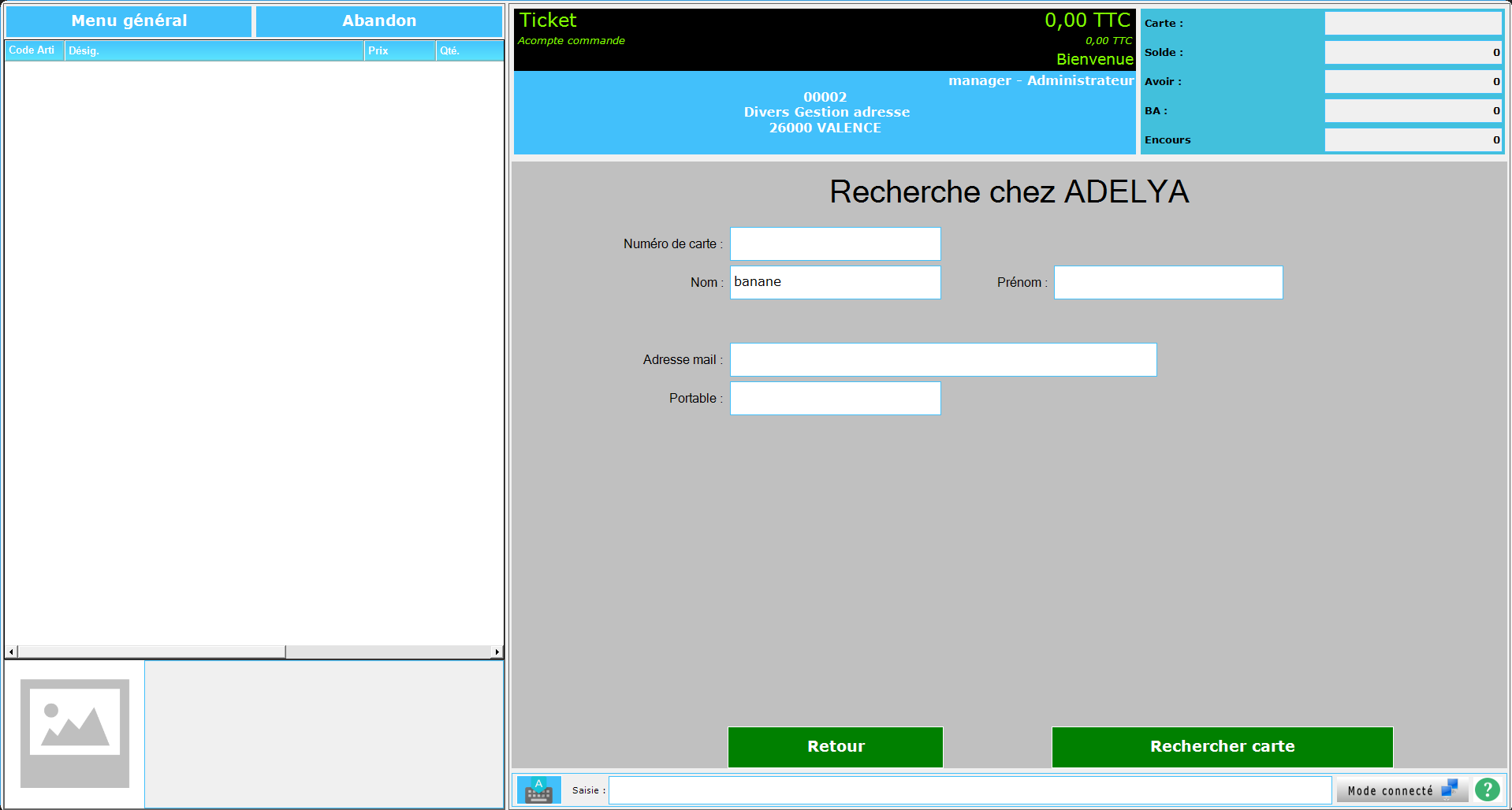Click the Nom field containing banane
1512x810 pixels.
(x=836, y=282)
